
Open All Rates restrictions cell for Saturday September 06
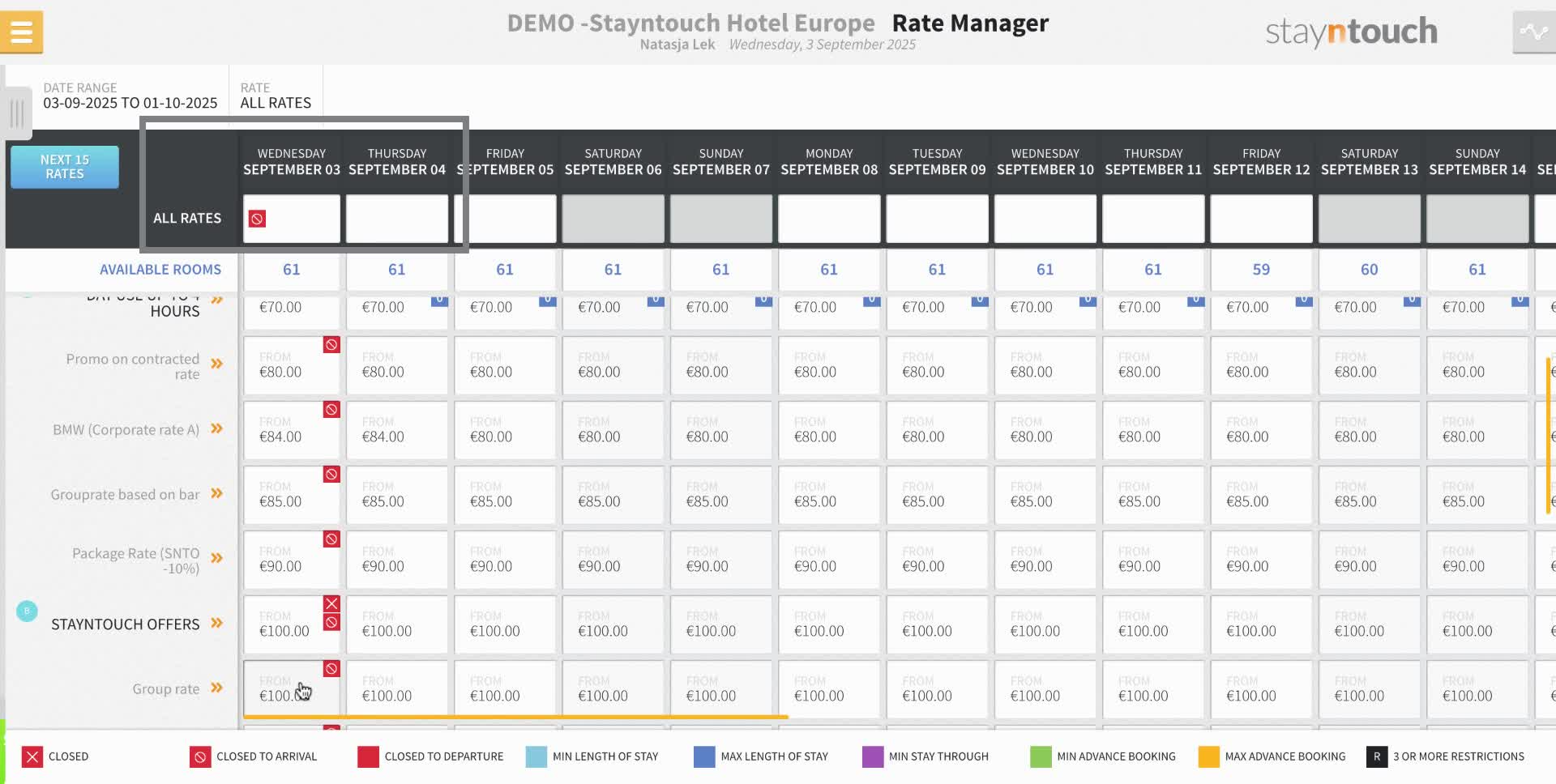tap(613, 219)
